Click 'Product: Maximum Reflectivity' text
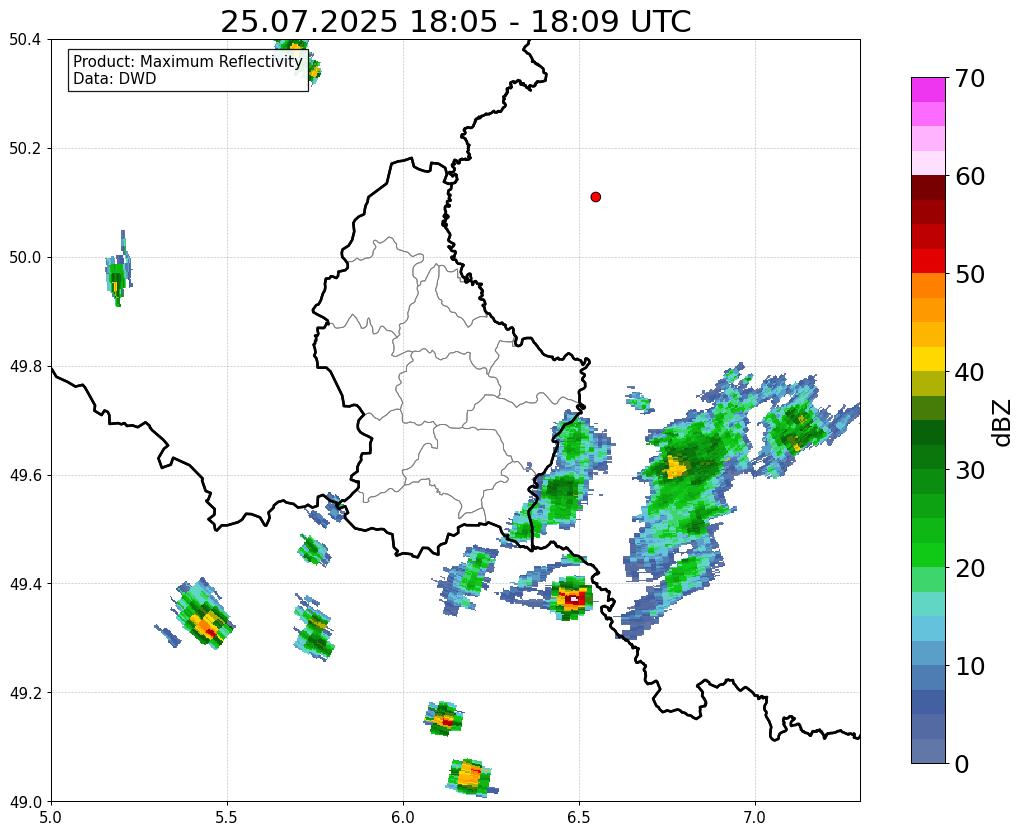This screenshot has height=834, width=1023. [188, 61]
